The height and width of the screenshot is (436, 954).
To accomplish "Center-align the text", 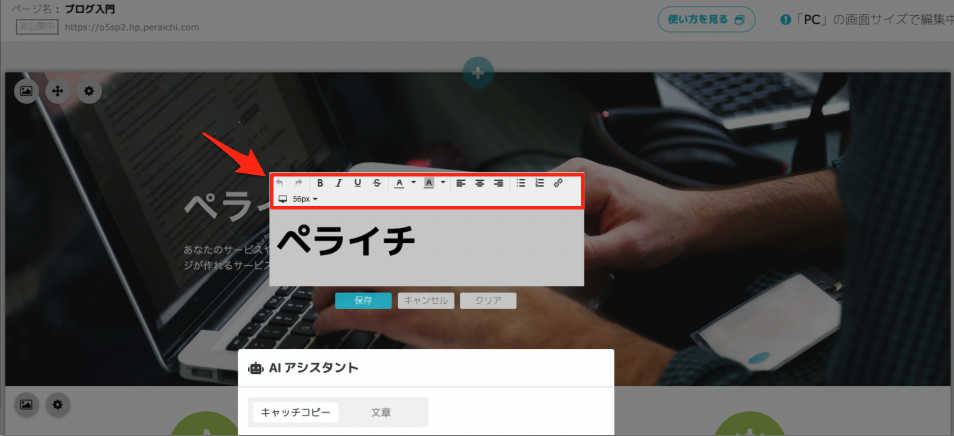I will pyautogui.click(x=480, y=183).
